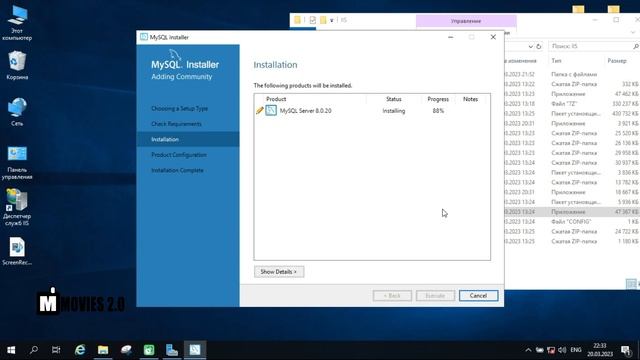
Task: Click the disabled Execute button
Action: (435, 296)
